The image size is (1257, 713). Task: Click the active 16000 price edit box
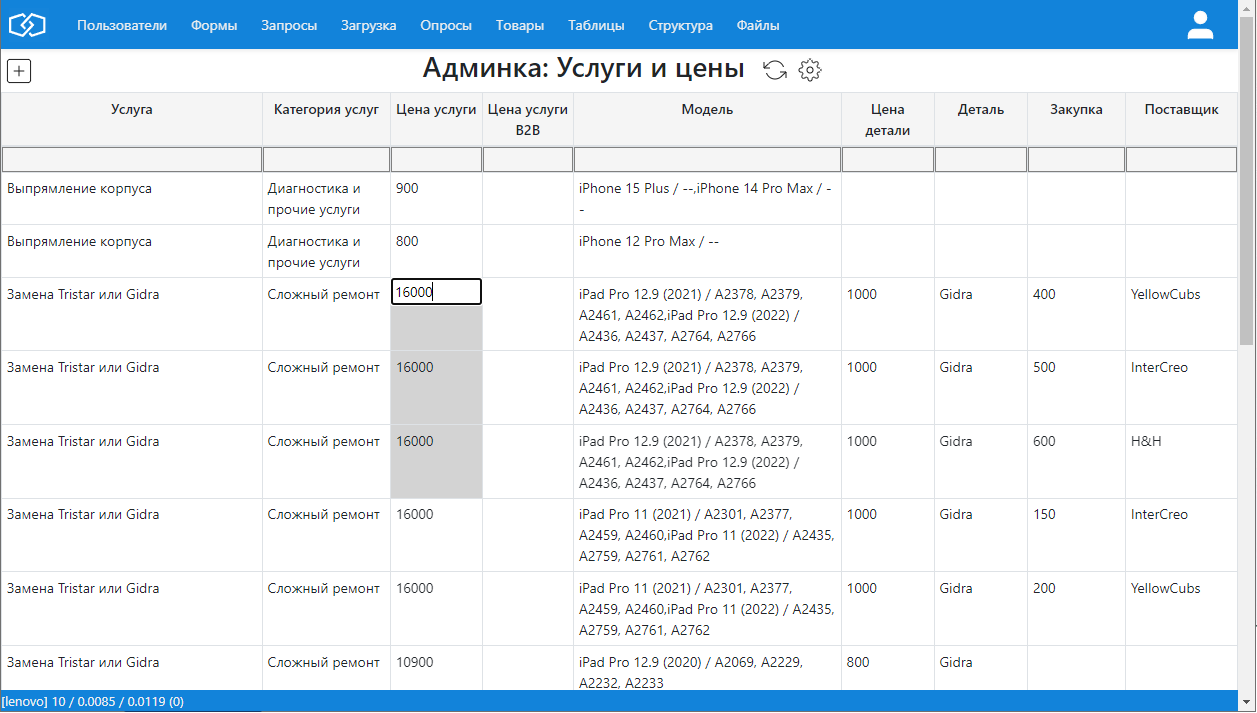point(436,292)
